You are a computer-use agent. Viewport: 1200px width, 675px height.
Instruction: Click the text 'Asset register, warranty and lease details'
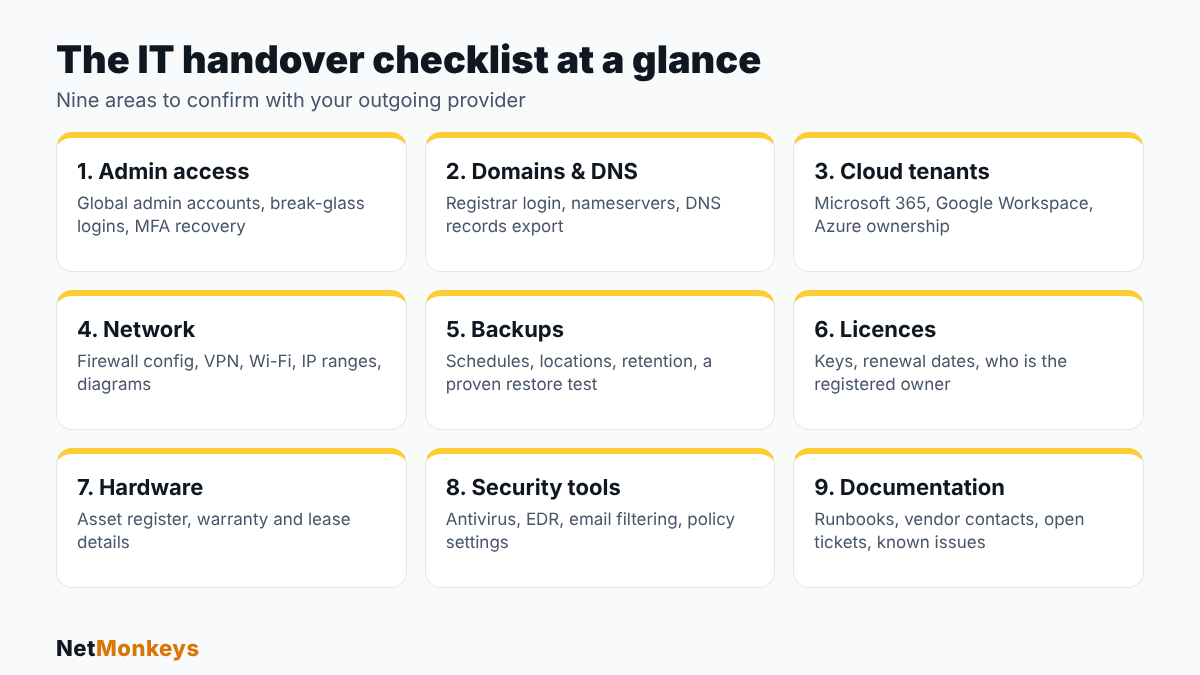click(214, 531)
